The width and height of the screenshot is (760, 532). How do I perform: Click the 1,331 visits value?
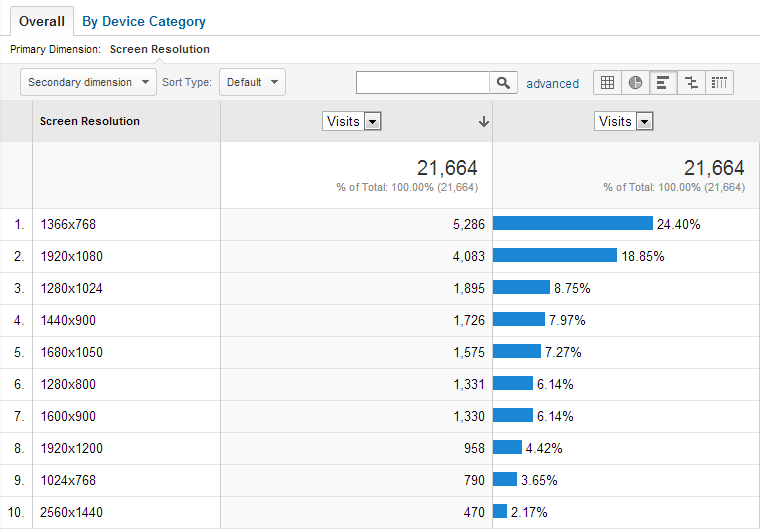coord(469,384)
